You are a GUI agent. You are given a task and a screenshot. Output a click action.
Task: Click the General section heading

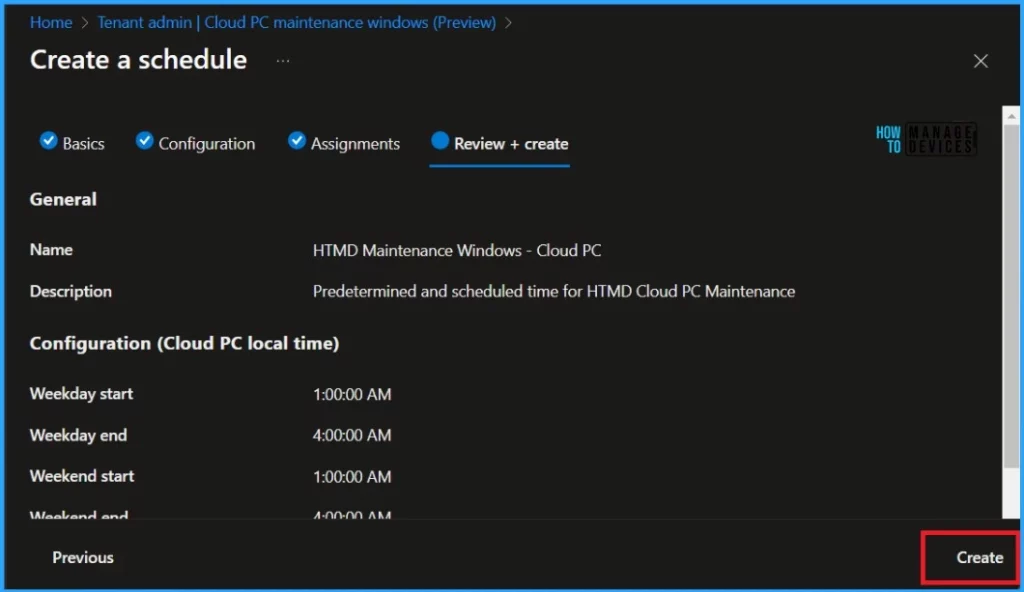pos(63,199)
